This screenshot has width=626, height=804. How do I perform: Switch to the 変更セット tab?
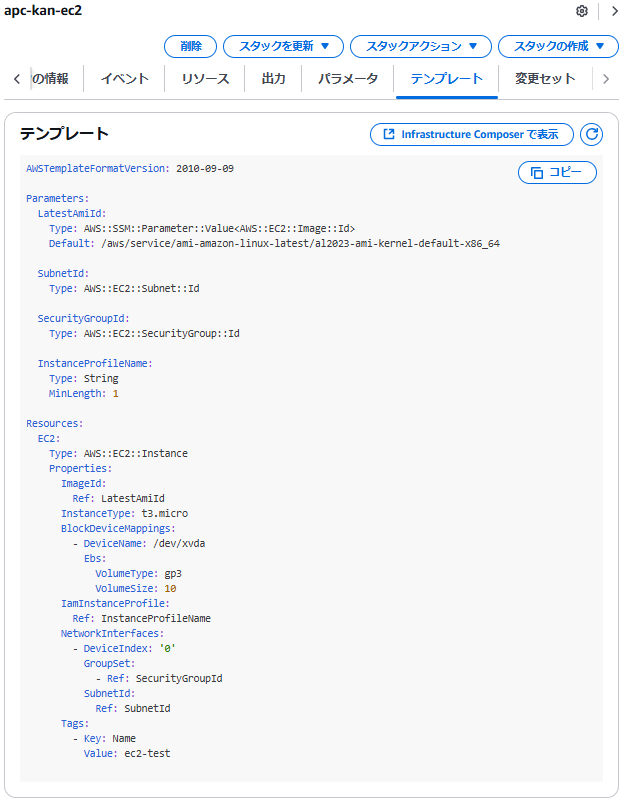pyautogui.click(x=545, y=78)
